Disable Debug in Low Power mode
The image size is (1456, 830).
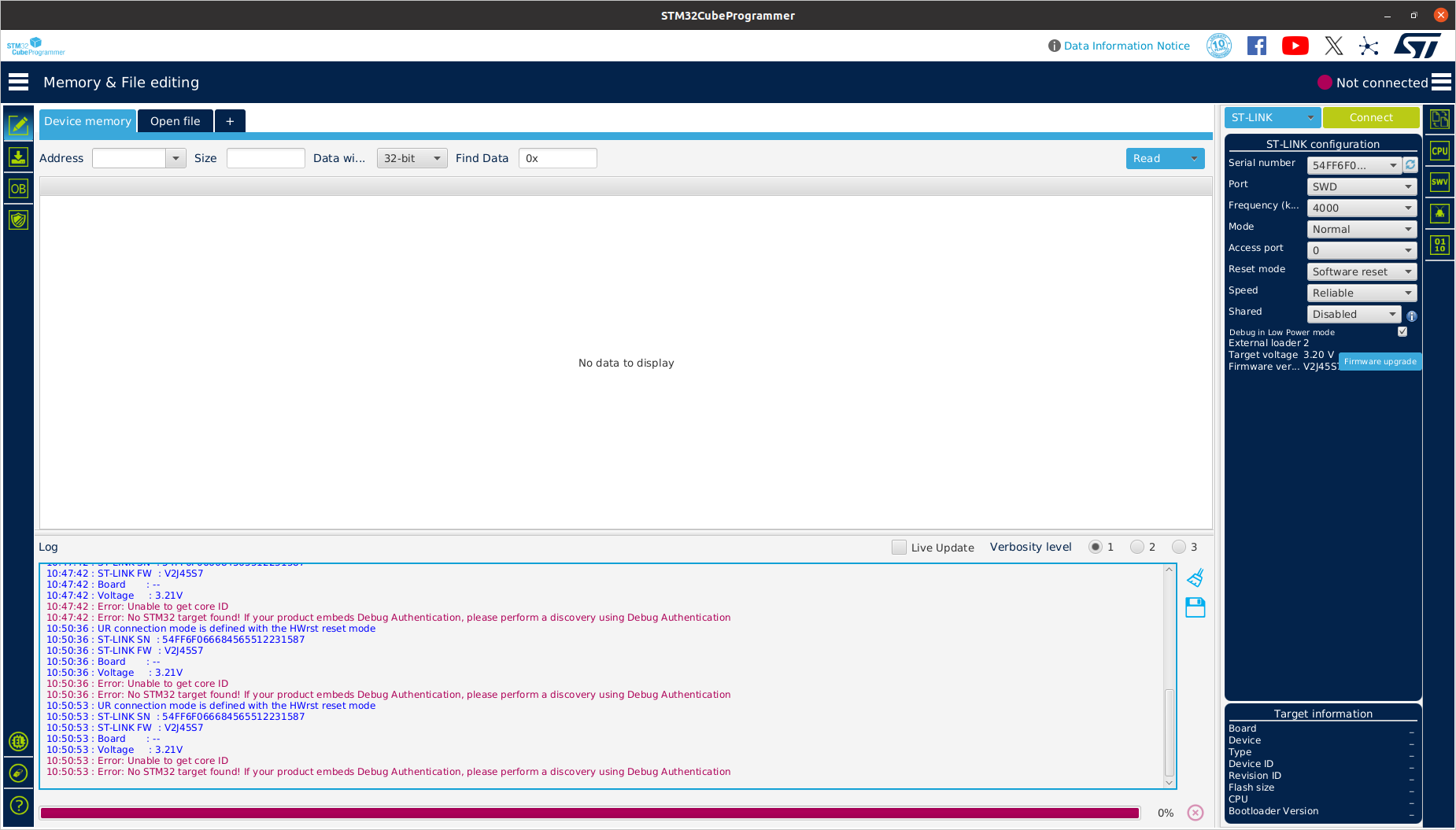[x=1402, y=331]
